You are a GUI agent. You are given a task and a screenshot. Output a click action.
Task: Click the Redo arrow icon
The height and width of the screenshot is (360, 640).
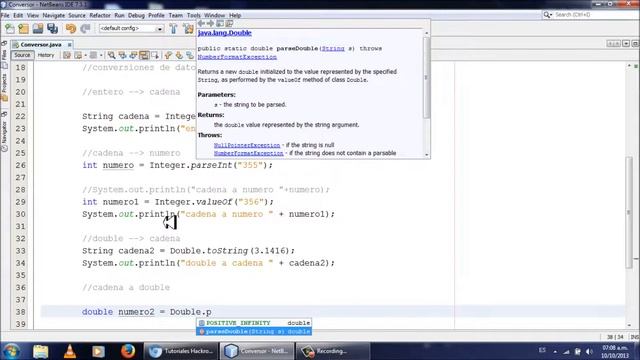click(x=85, y=29)
